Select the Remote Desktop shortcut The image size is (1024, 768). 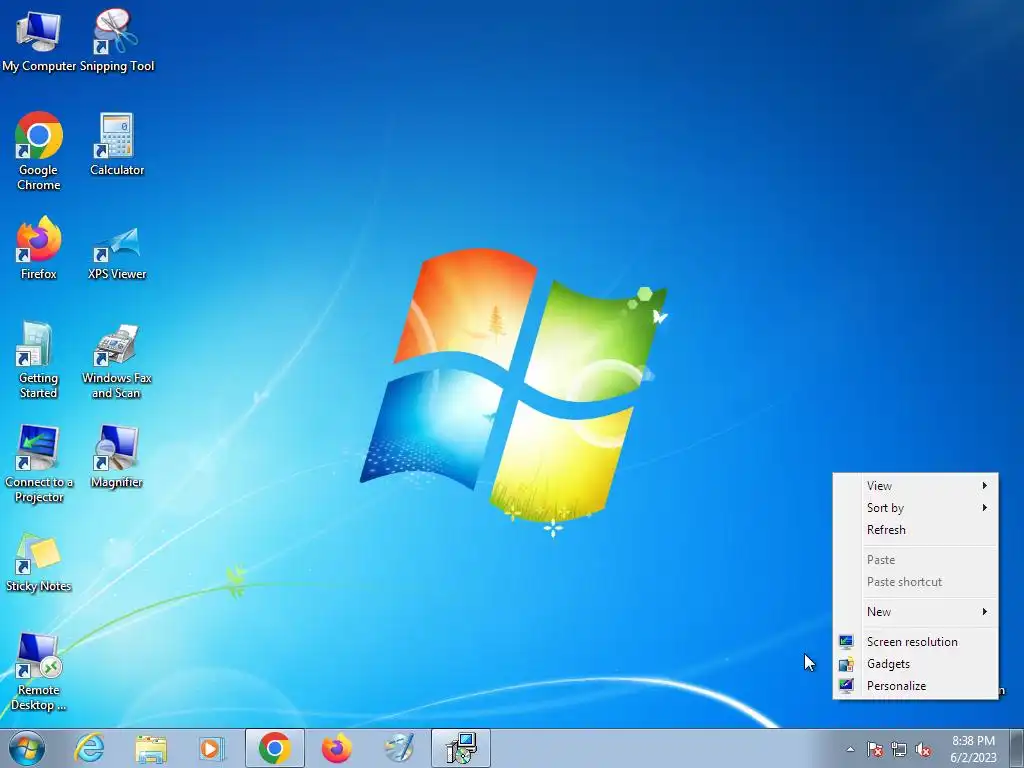[39, 672]
